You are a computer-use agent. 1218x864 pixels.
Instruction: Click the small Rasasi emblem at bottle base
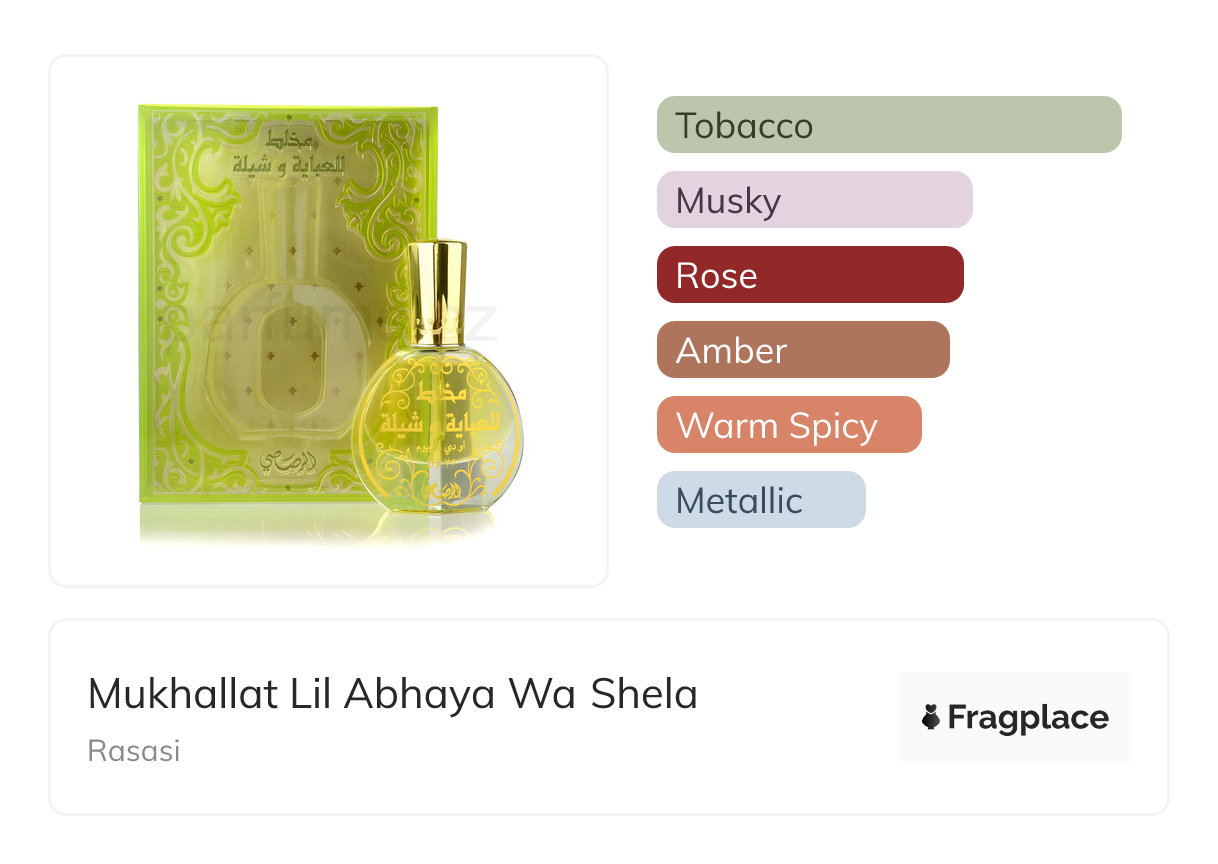click(436, 491)
